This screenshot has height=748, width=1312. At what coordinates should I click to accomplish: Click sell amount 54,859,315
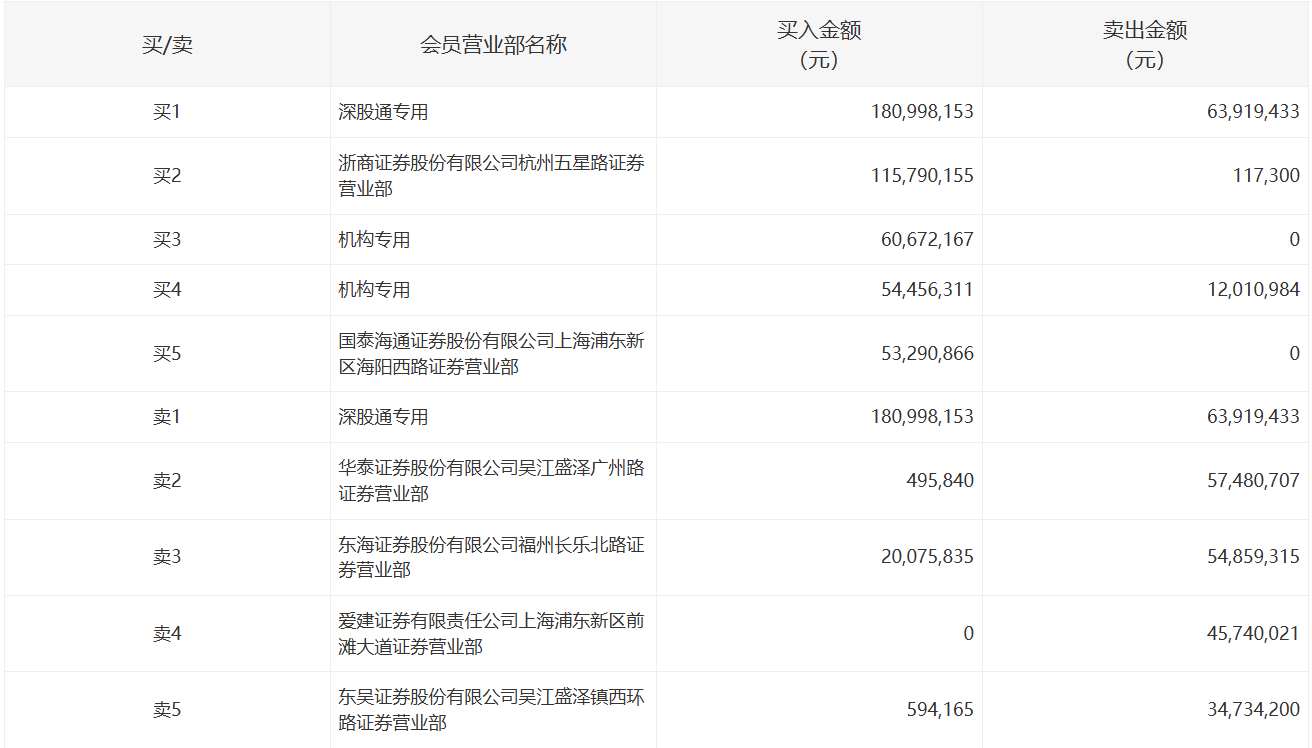(1253, 557)
